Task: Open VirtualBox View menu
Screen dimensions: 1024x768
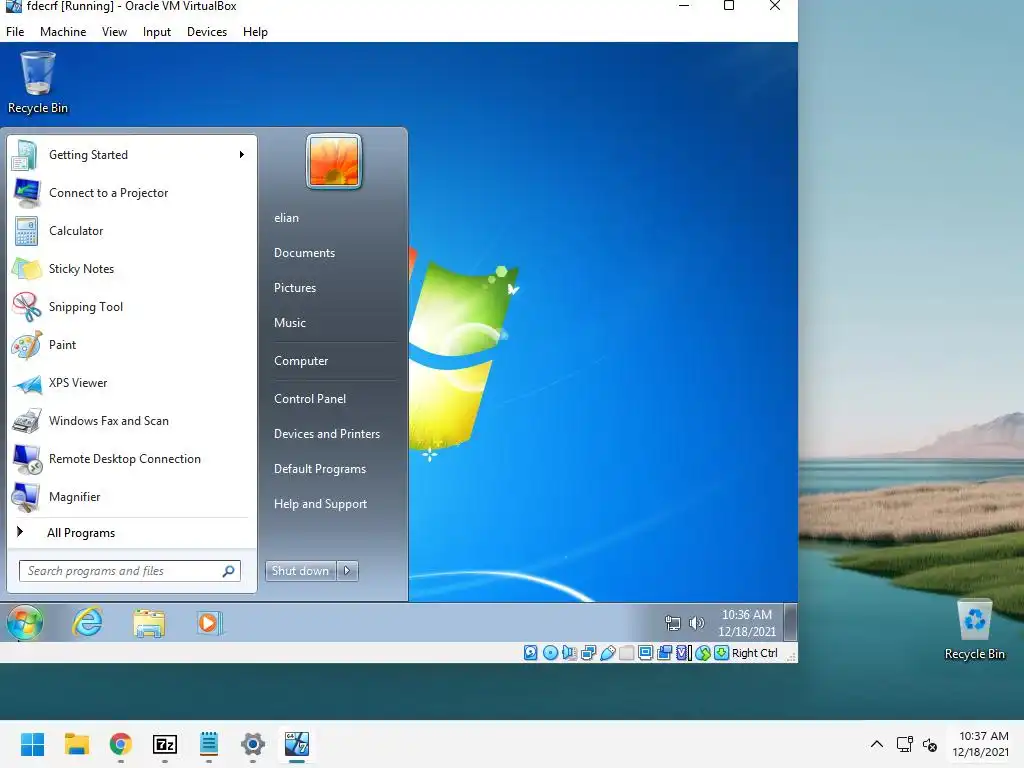Action: [x=114, y=31]
